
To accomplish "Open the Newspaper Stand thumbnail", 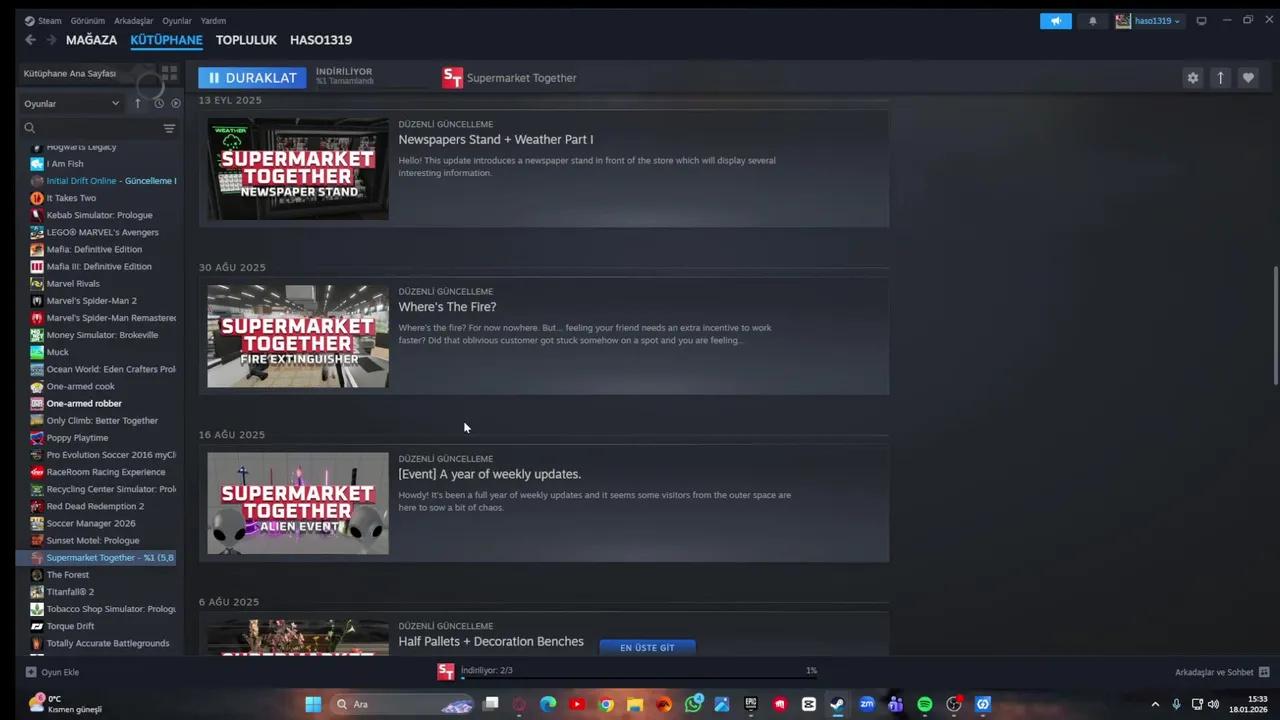I will [298, 169].
